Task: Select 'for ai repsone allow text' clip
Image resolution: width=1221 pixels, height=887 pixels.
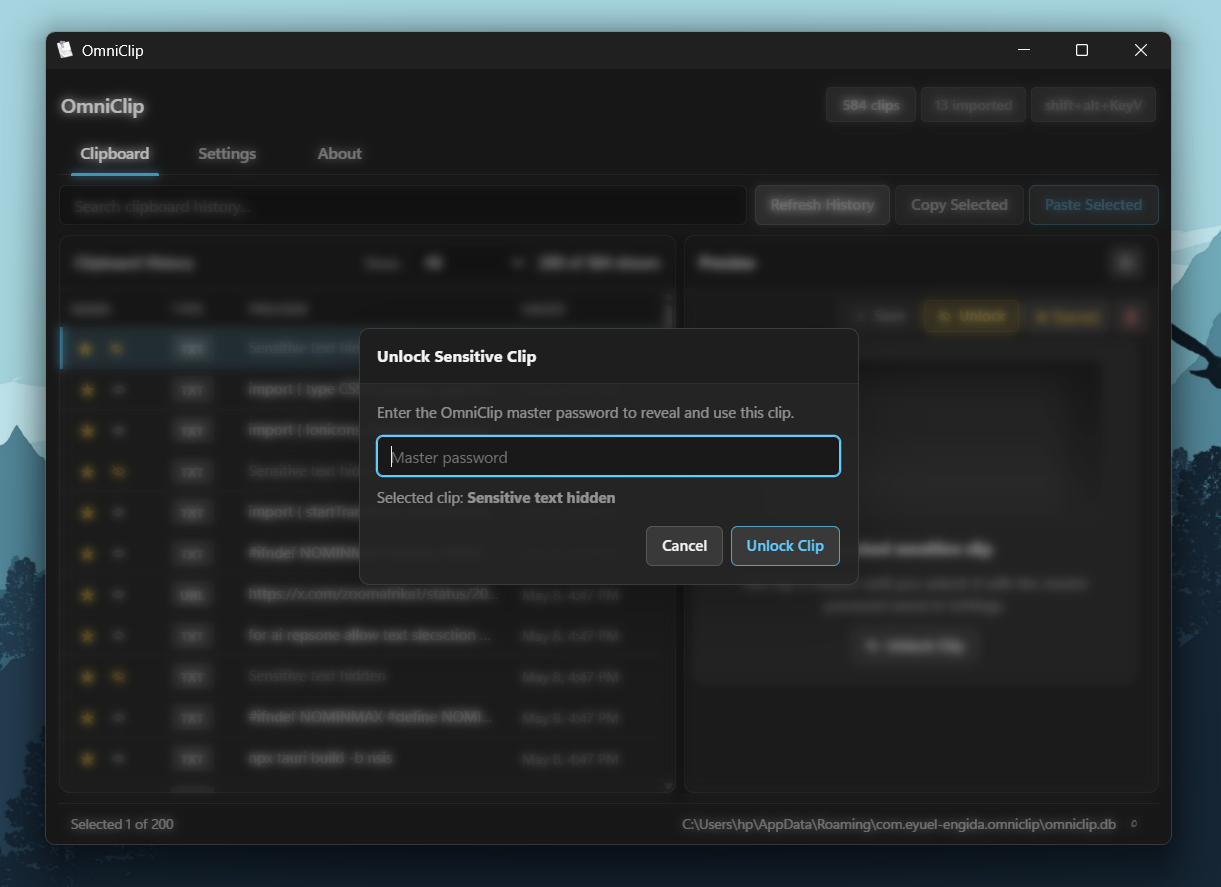Action: coord(362,635)
